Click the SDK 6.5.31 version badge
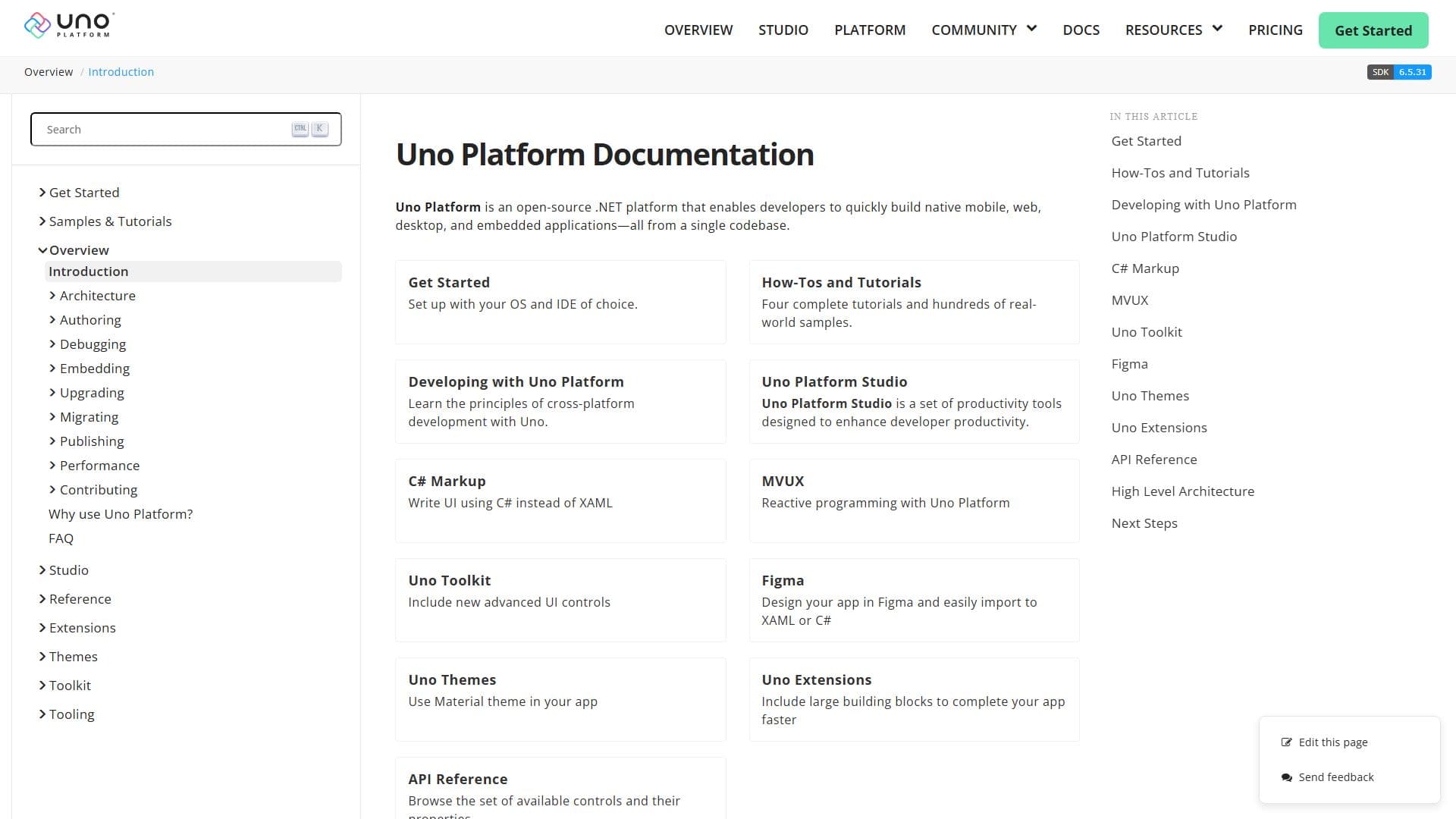Image resolution: width=1456 pixels, height=819 pixels. pos(1399,72)
